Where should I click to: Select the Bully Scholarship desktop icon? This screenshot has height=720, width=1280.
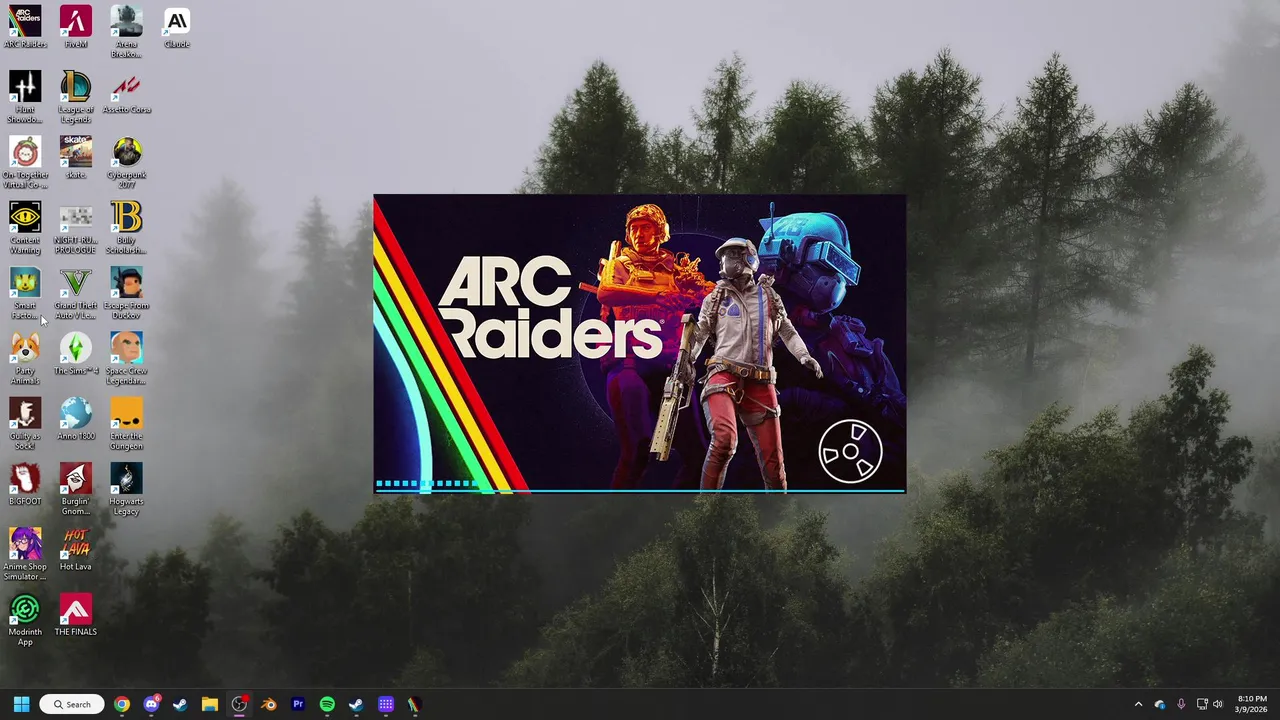[x=126, y=228]
